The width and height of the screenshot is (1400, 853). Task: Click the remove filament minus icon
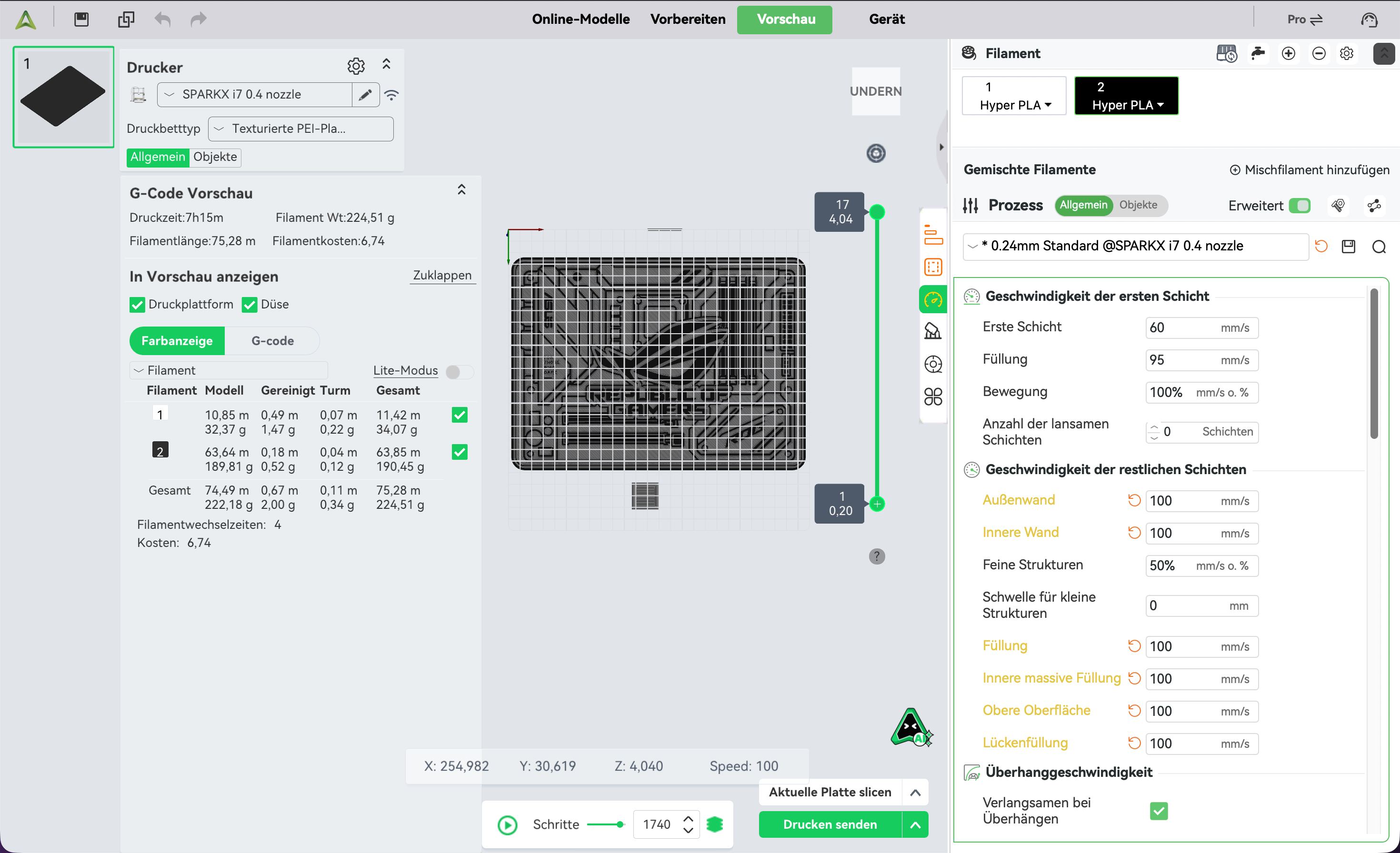coord(1319,53)
